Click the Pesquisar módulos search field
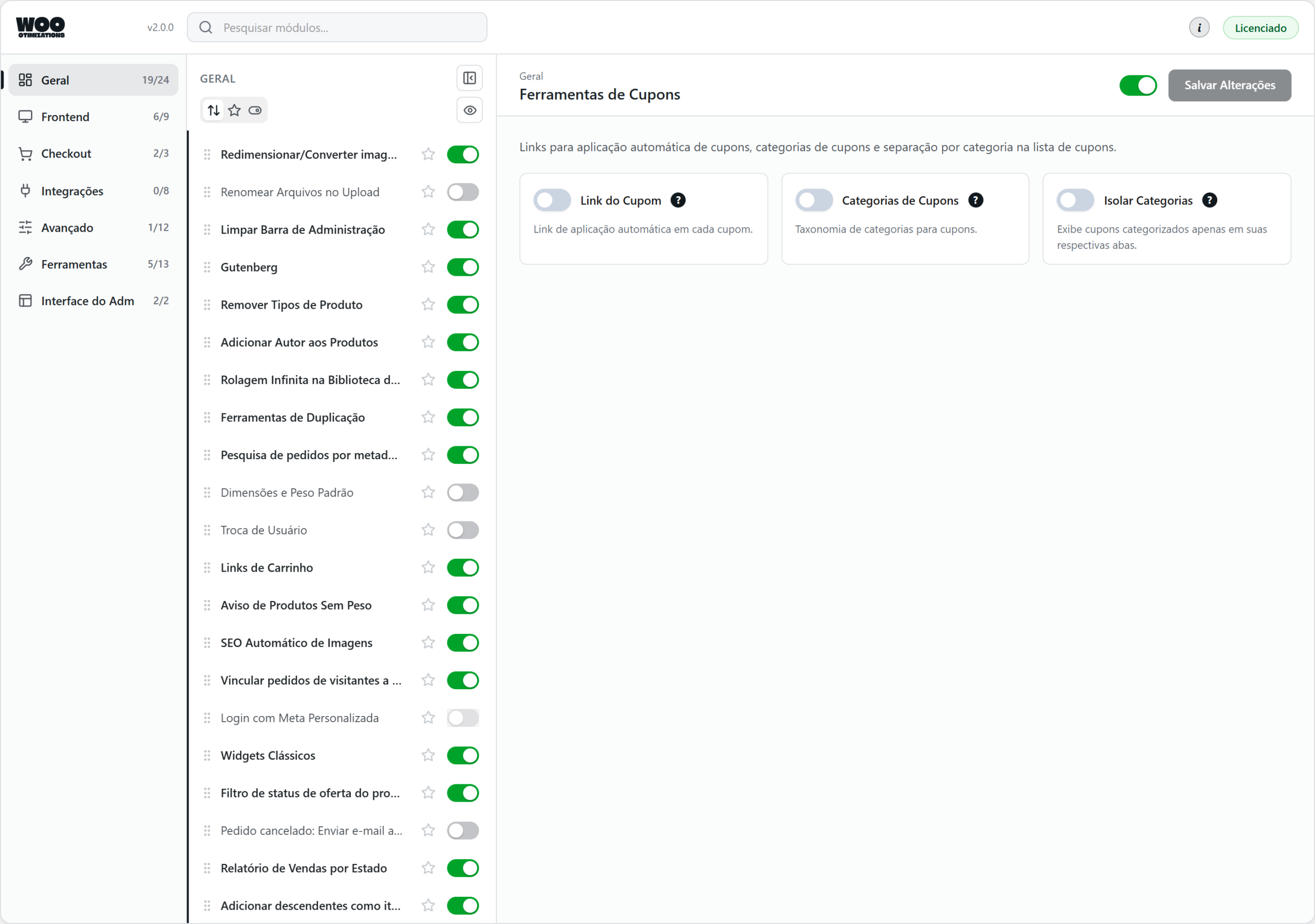 tap(337, 28)
